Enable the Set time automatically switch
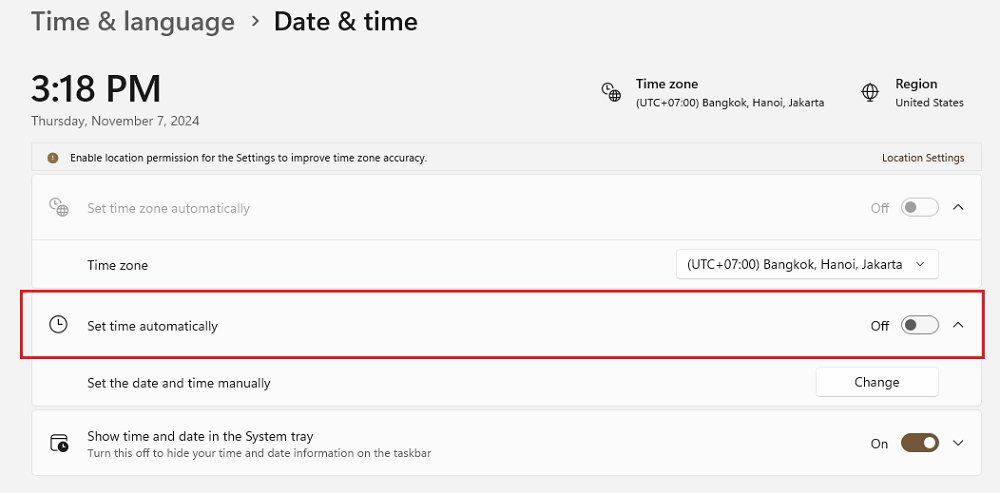 point(920,325)
